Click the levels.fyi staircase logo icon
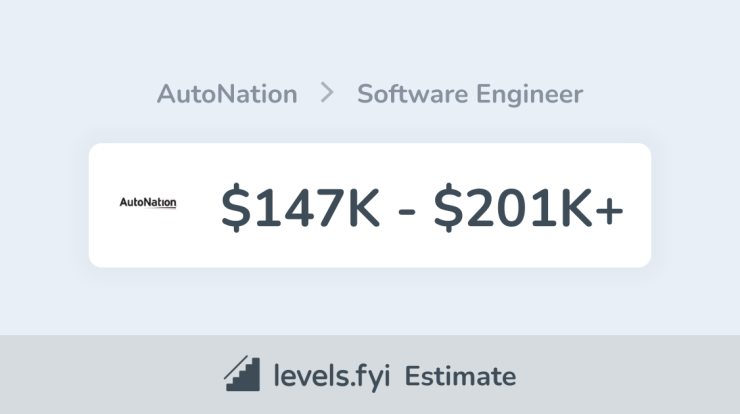 tap(242, 373)
